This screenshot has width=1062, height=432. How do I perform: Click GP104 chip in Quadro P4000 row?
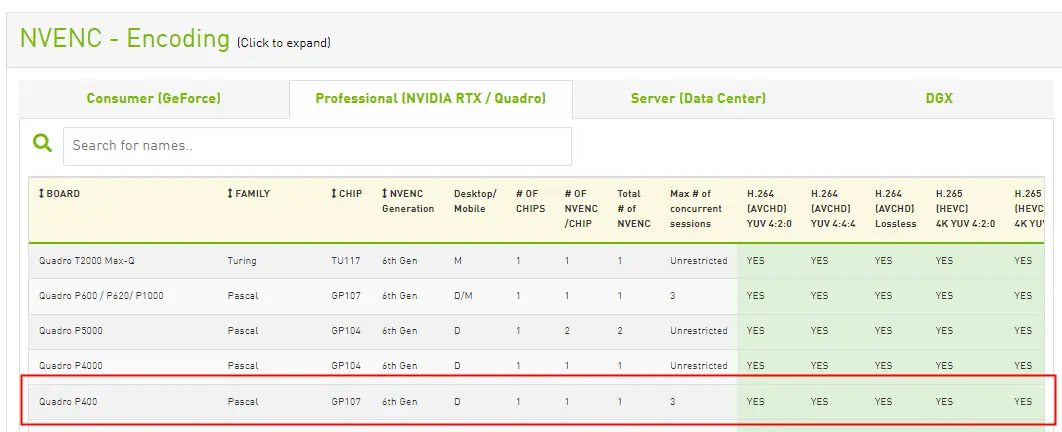coord(346,366)
